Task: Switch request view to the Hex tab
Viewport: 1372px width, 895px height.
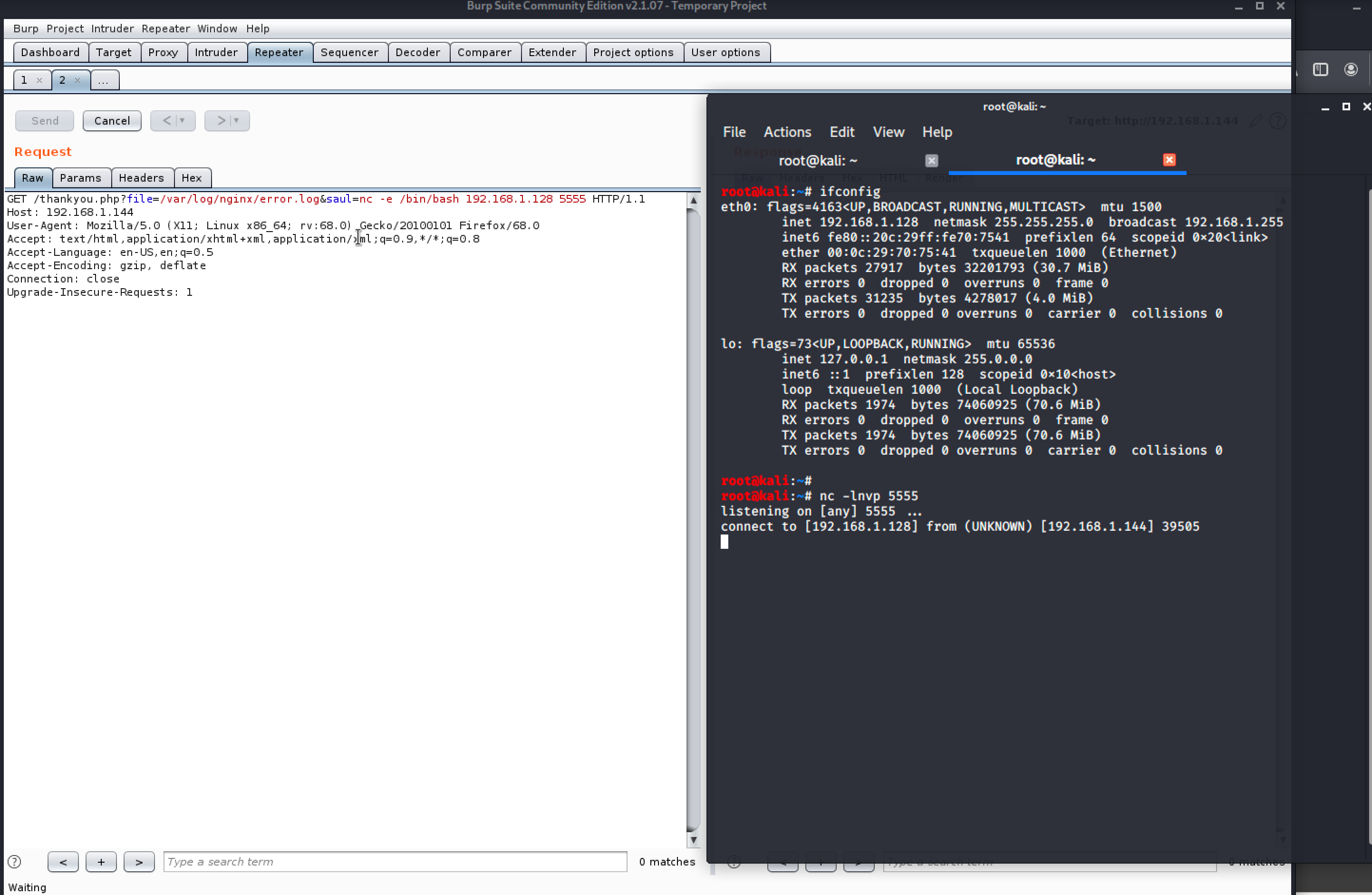Action: click(x=192, y=177)
